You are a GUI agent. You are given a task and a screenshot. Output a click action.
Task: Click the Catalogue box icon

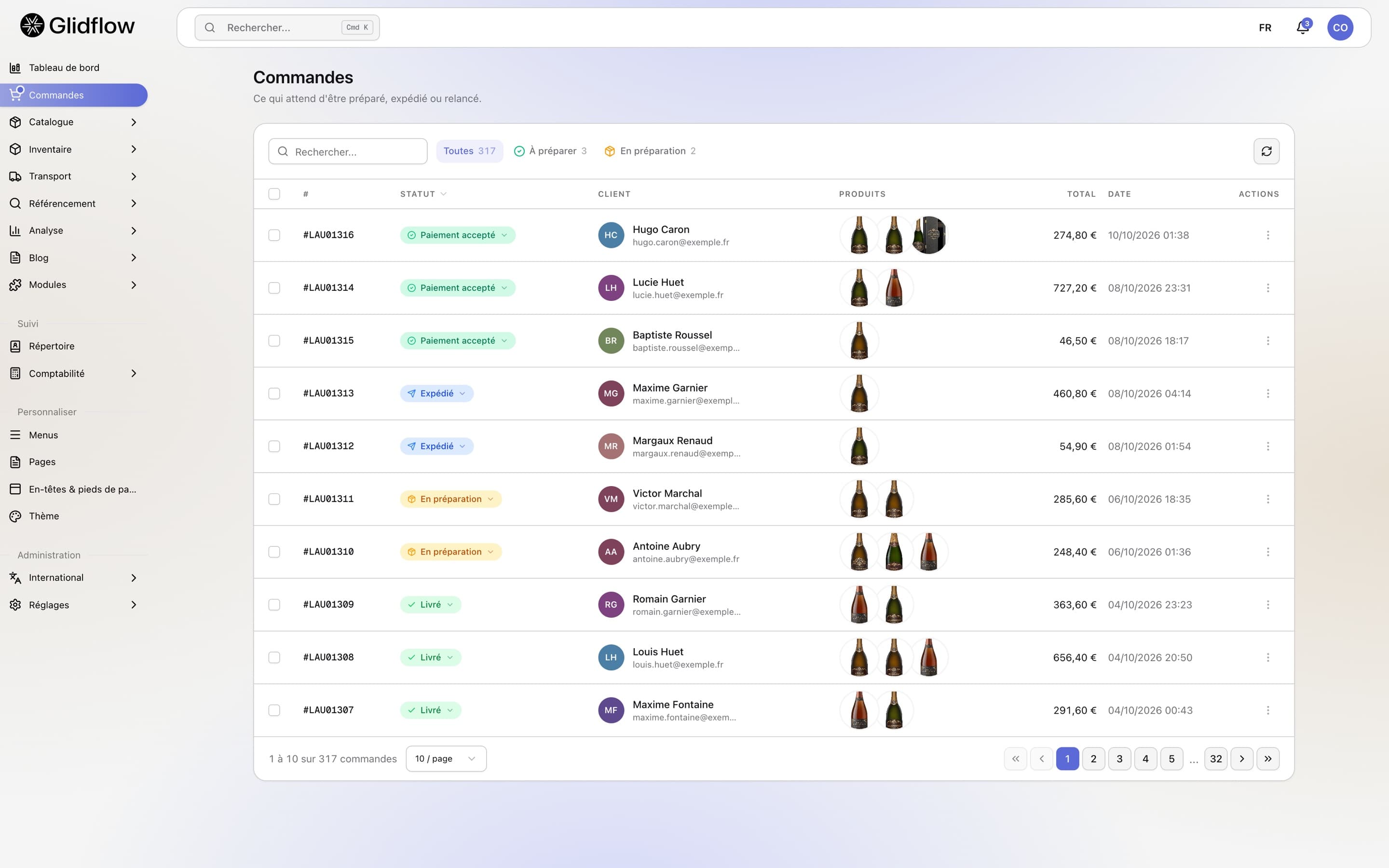click(15, 122)
